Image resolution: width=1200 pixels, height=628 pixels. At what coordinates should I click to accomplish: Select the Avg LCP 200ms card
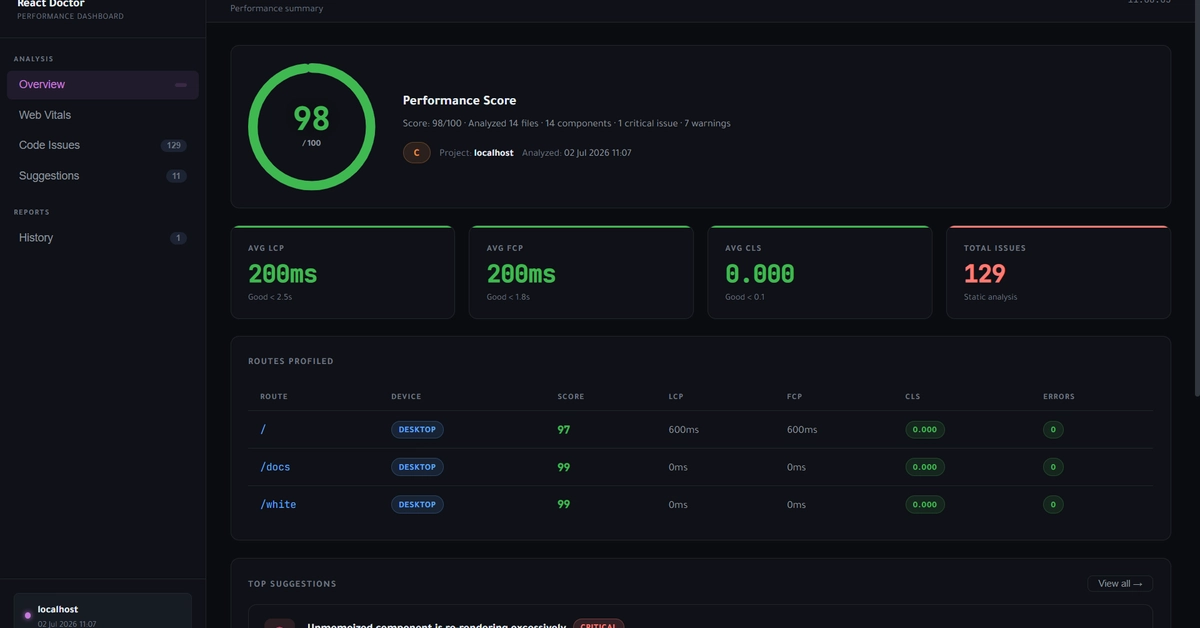point(343,272)
